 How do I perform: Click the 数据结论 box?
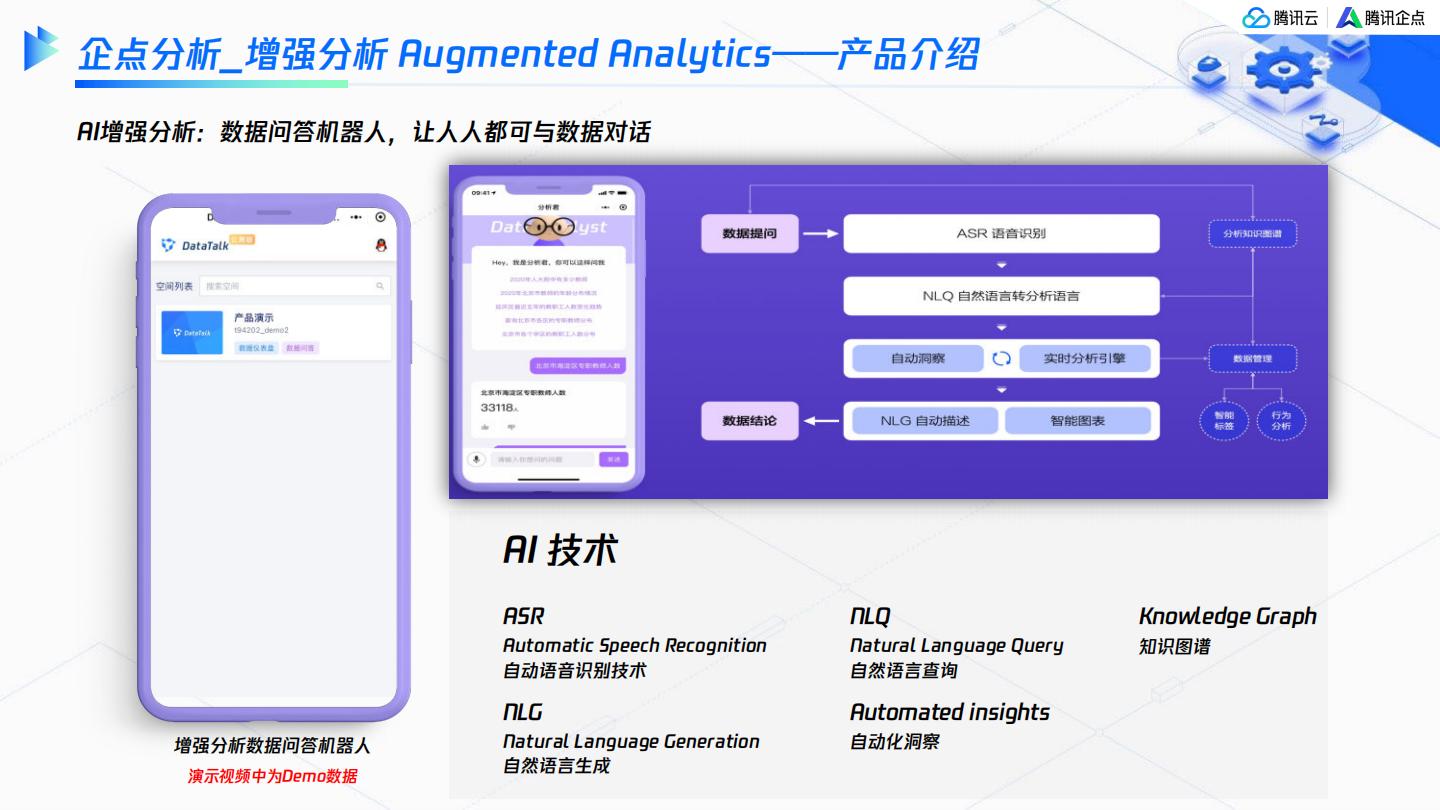point(749,421)
